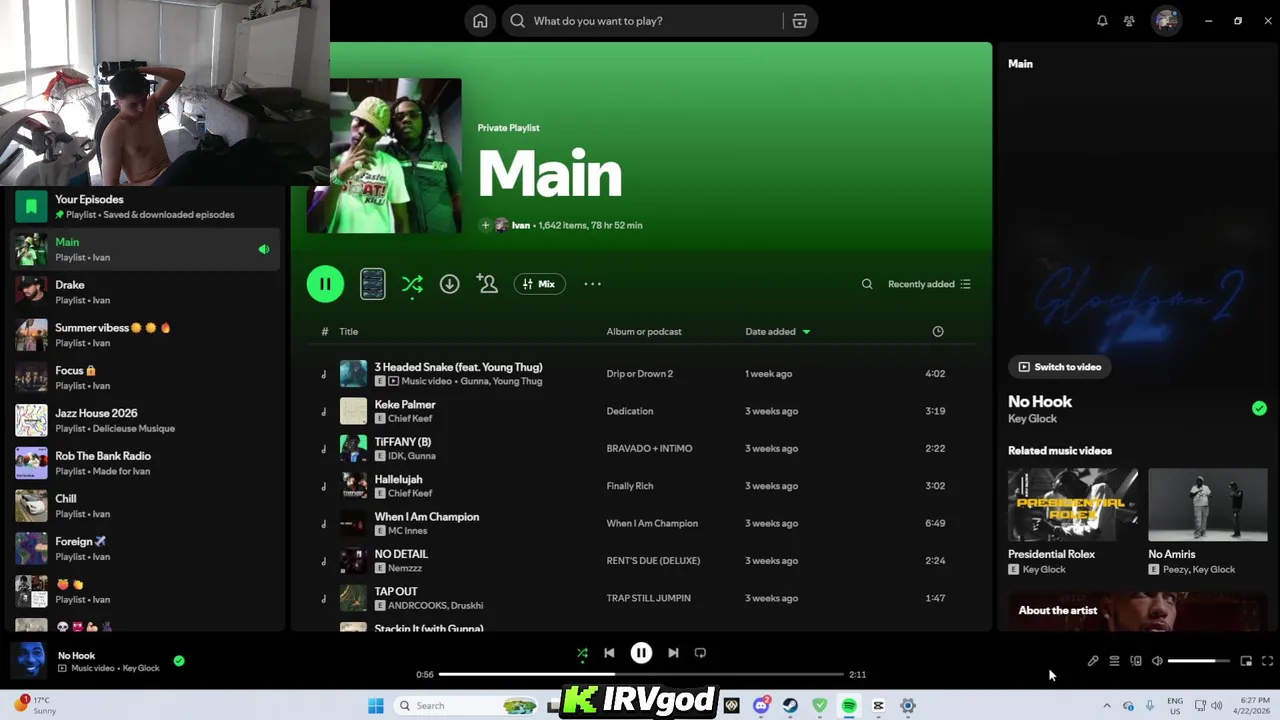Open Windows Start menu
This screenshot has height=720, width=1280.
pyautogui.click(x=376, y=706)
